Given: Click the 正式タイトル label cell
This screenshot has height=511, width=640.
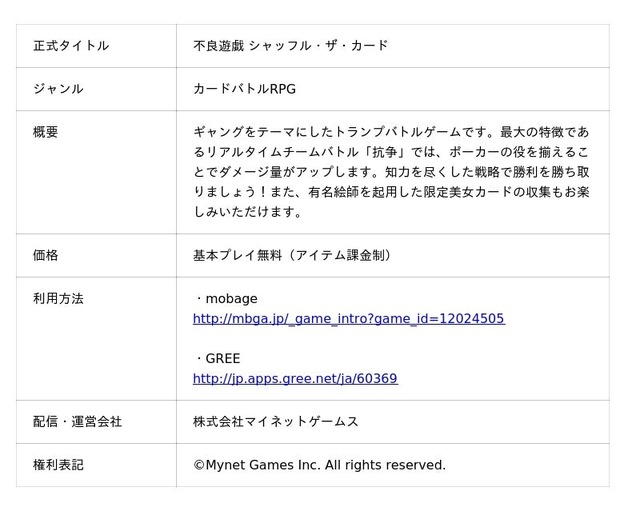Looking at the screenshot, I should tap(96, 46).
